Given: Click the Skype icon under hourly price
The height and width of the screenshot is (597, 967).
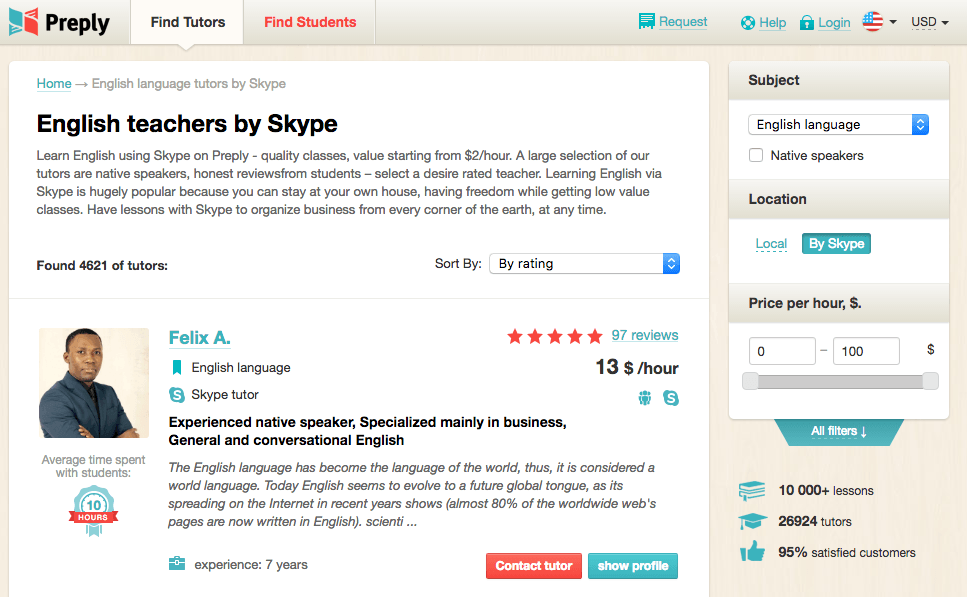Looking at the screenshot, I should pyautogui.click(x=671, y=398).
